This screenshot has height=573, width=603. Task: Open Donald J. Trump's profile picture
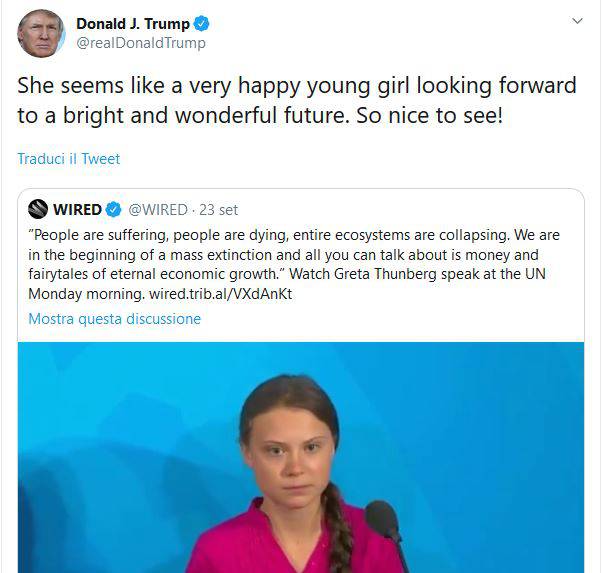(41, 33)
